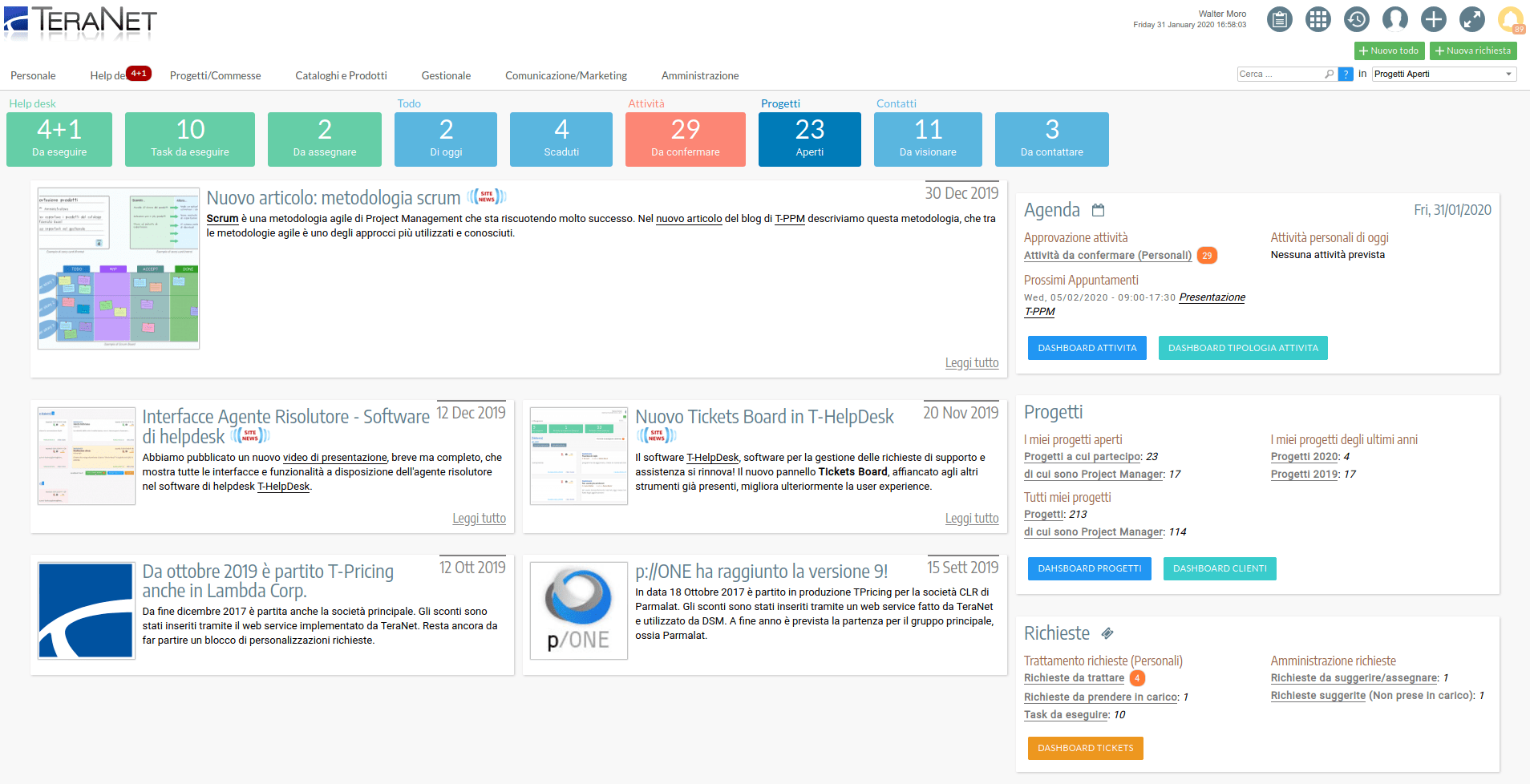The width and height of the screenshot is (1530, 784).
Task: Open the Agenda calendar icon
Action: click(x=1099, y=210)
